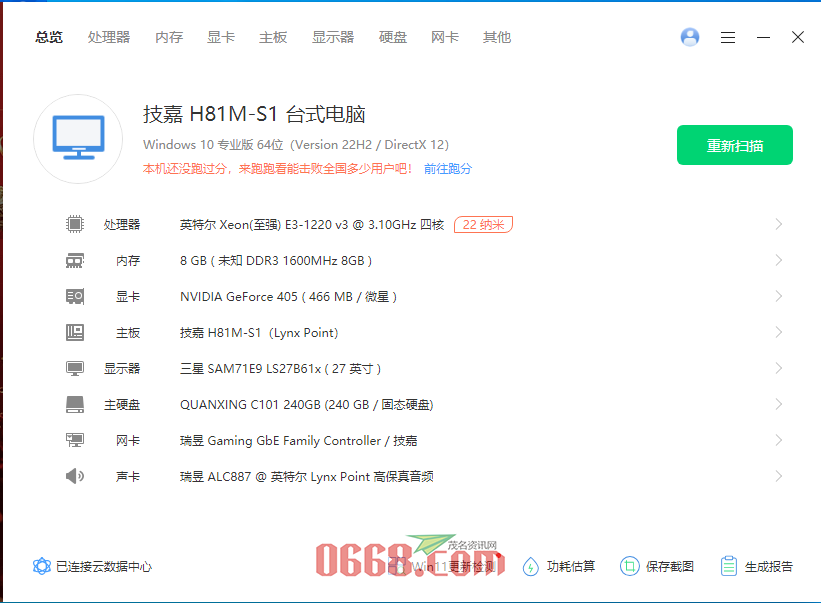
Task: Open the 显示器 tab
Action: (332, 37)
